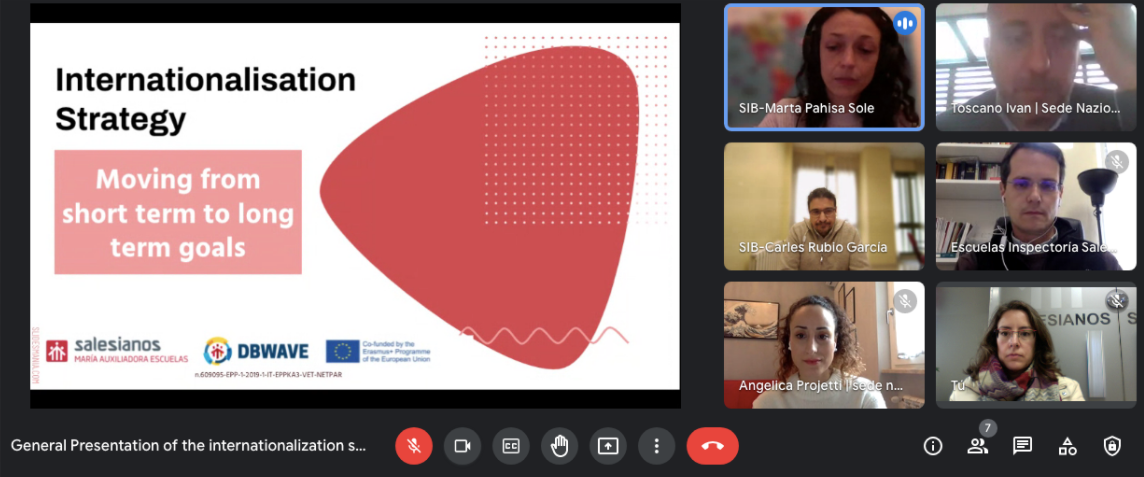Open the chat with everyone panel
Image resolution: width=1144 pixels, height=477 pixels.
(x=1022, y=446)
